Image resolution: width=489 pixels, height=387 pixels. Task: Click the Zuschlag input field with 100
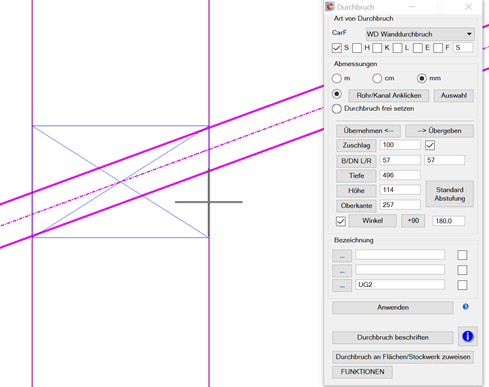tap(400, 145)
